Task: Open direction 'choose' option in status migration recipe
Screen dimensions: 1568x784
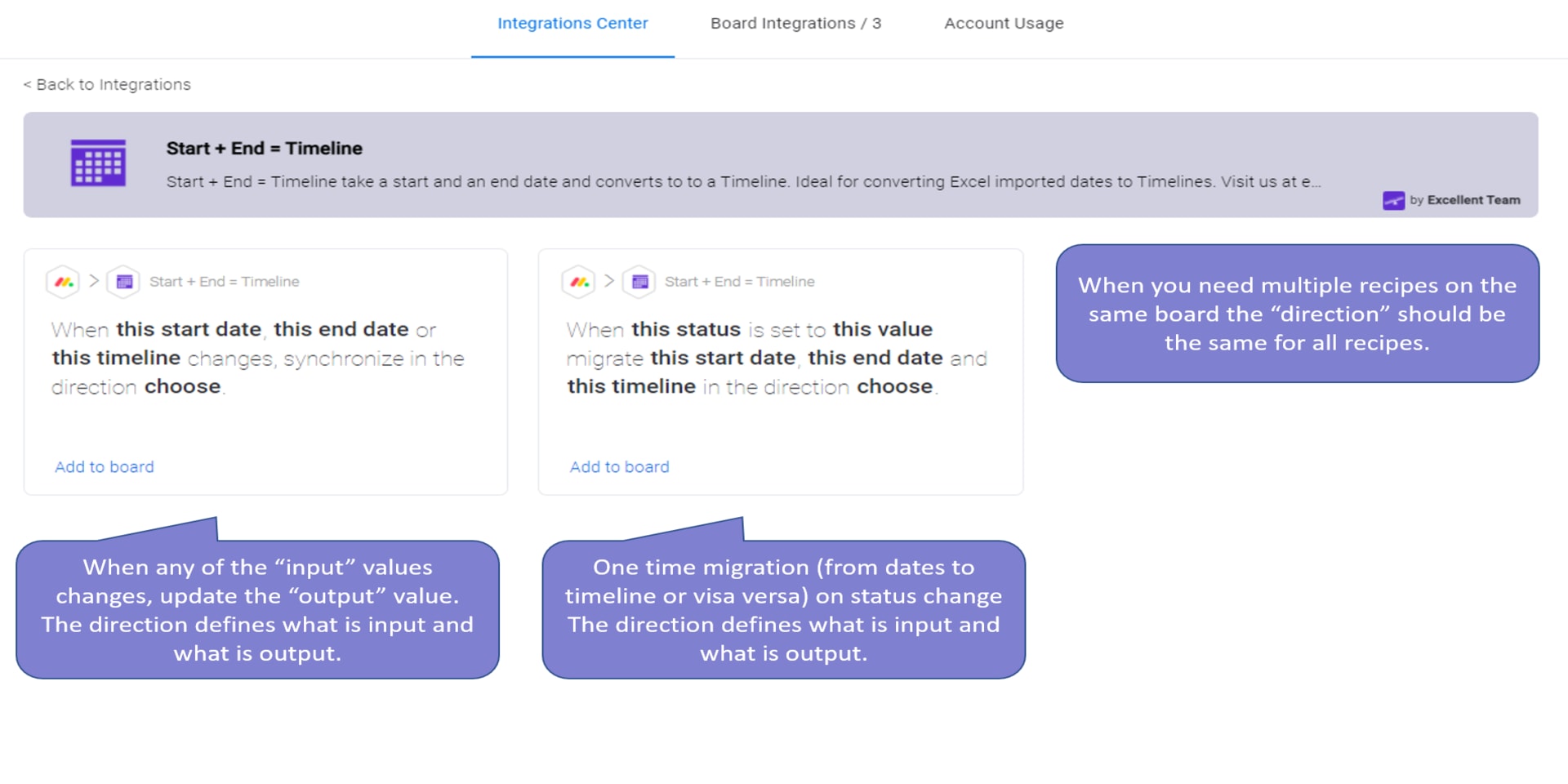Action: [894, 386]
